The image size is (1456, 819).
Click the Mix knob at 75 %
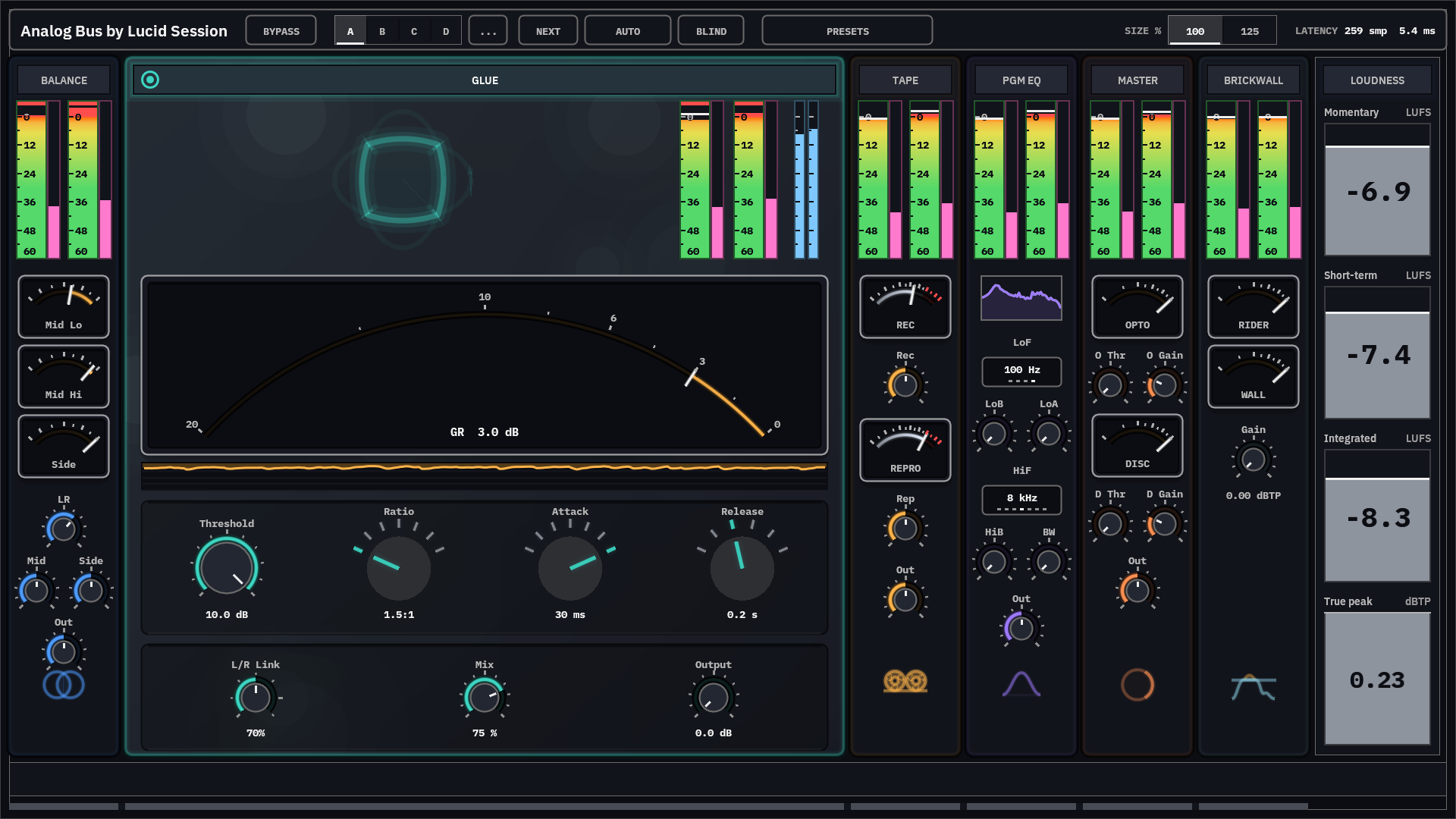(485, 698)
